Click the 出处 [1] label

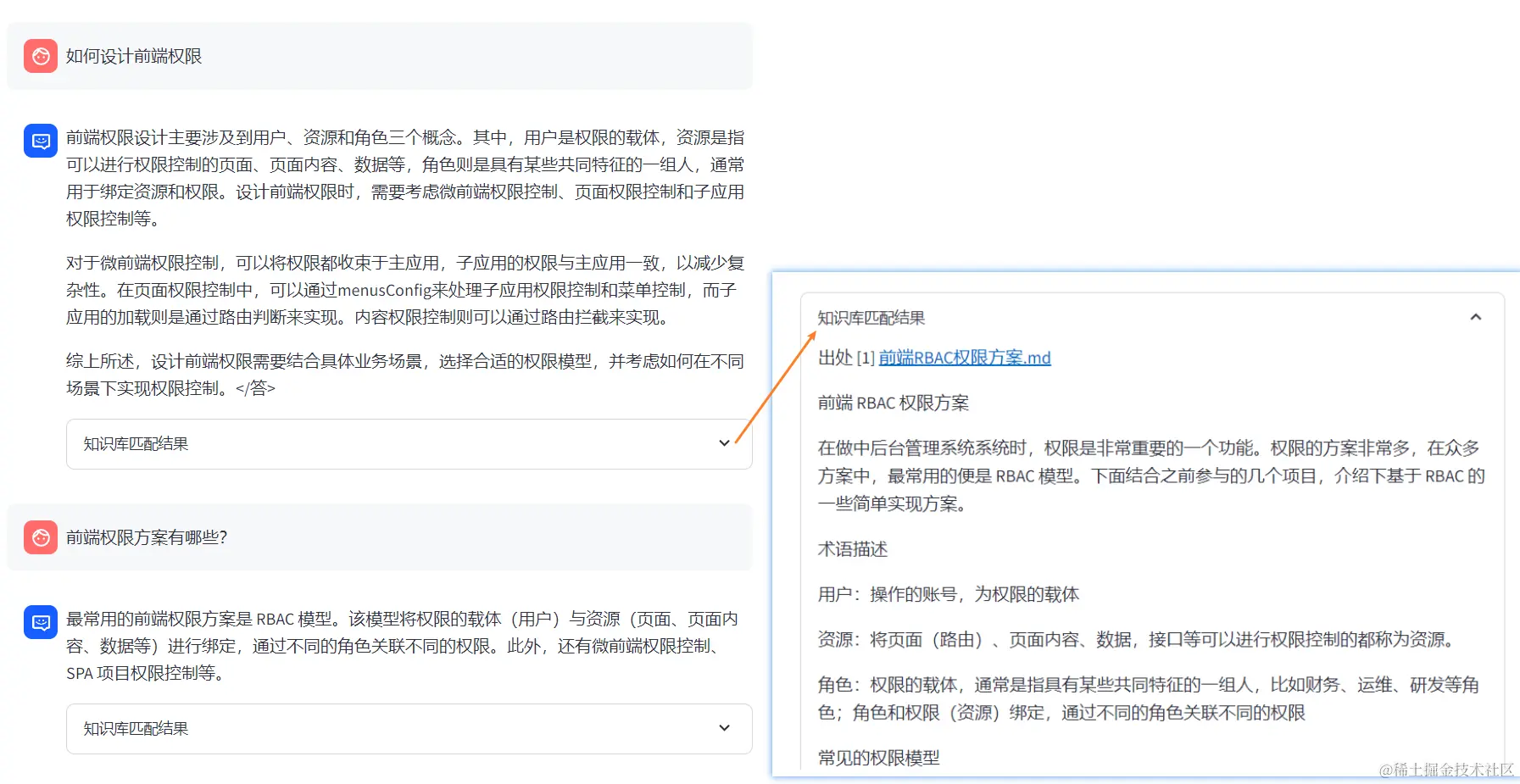(x=845, y=358)
